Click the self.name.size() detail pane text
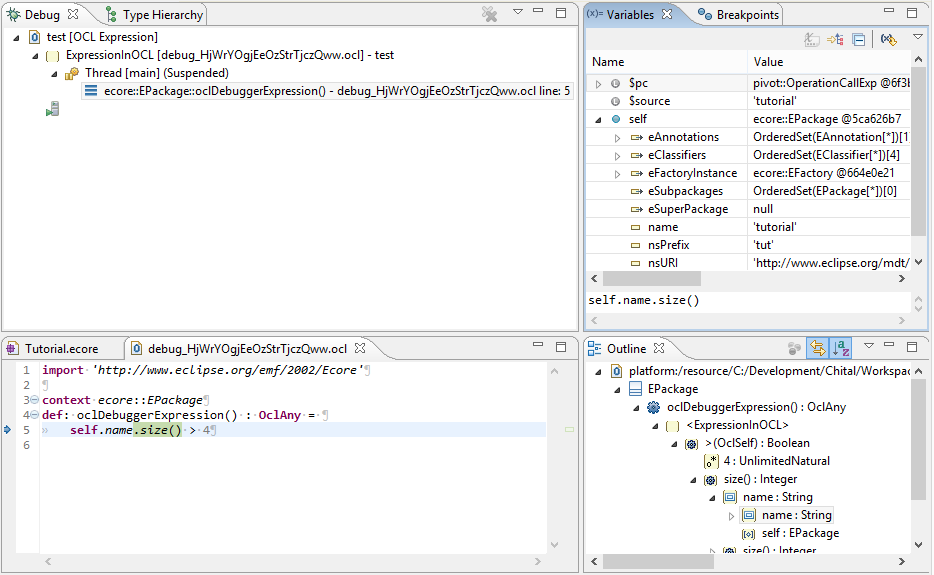Screen dimensions: 934x575 pyautogui.click(x=643, y=300)
